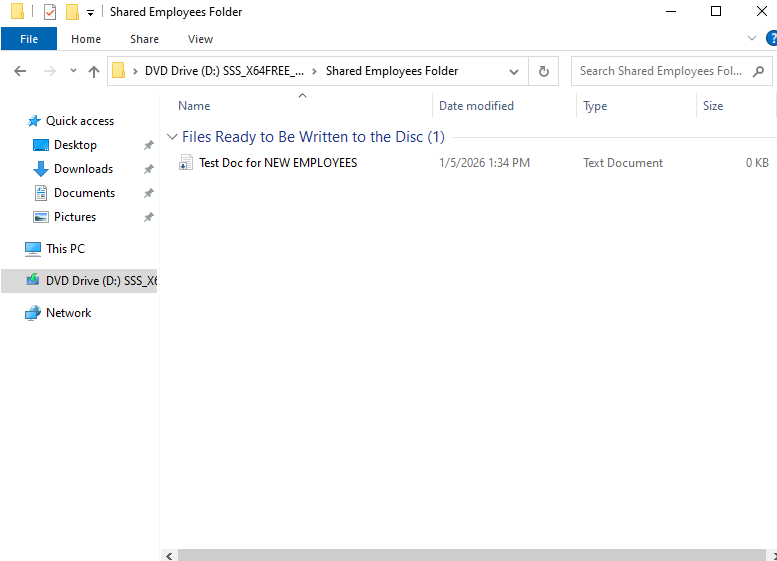Screen dimensions: 777x561
Task: Select the Test Doc file icon
Action: click(186, 163)
